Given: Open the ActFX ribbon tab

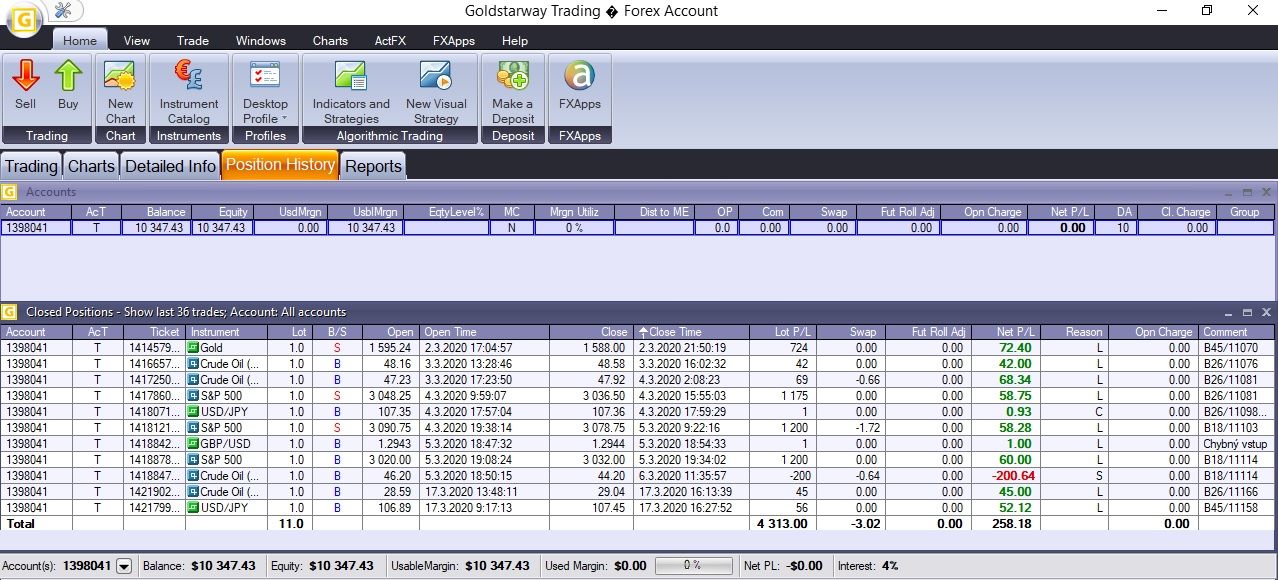Looking at the screenshot, I should pyautogui.click(x=390, y=41).
